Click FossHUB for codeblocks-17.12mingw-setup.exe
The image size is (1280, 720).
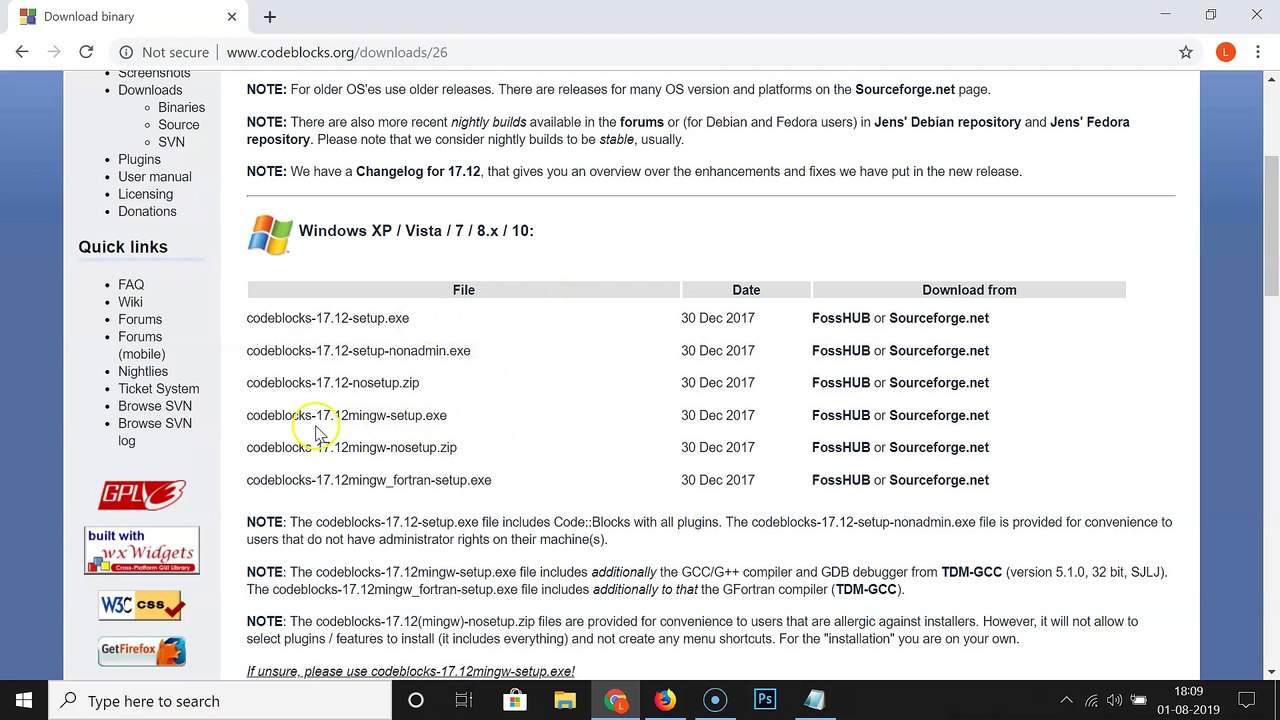pyautogui.click(x=841, y=415)
